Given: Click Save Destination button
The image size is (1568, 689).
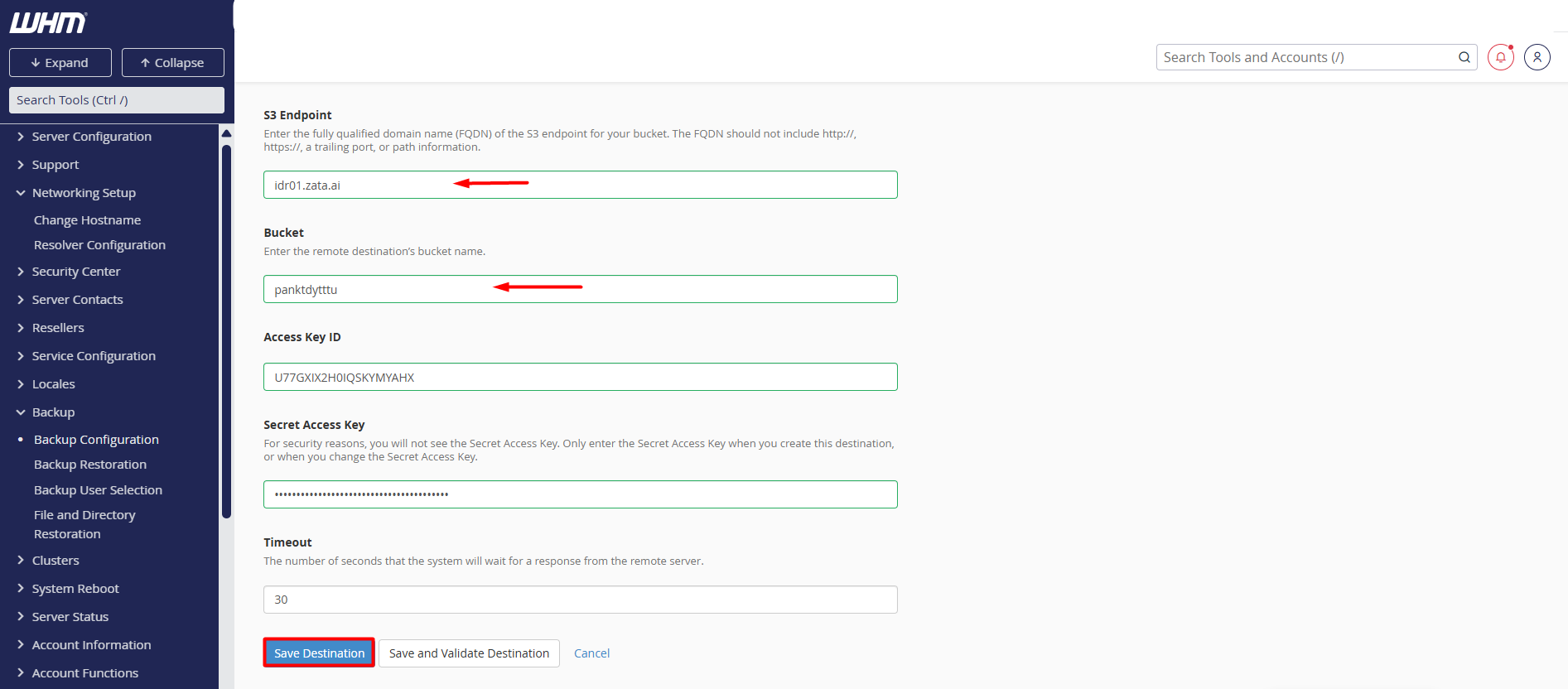Looking at the screenshot, I should tap(319, 653).
